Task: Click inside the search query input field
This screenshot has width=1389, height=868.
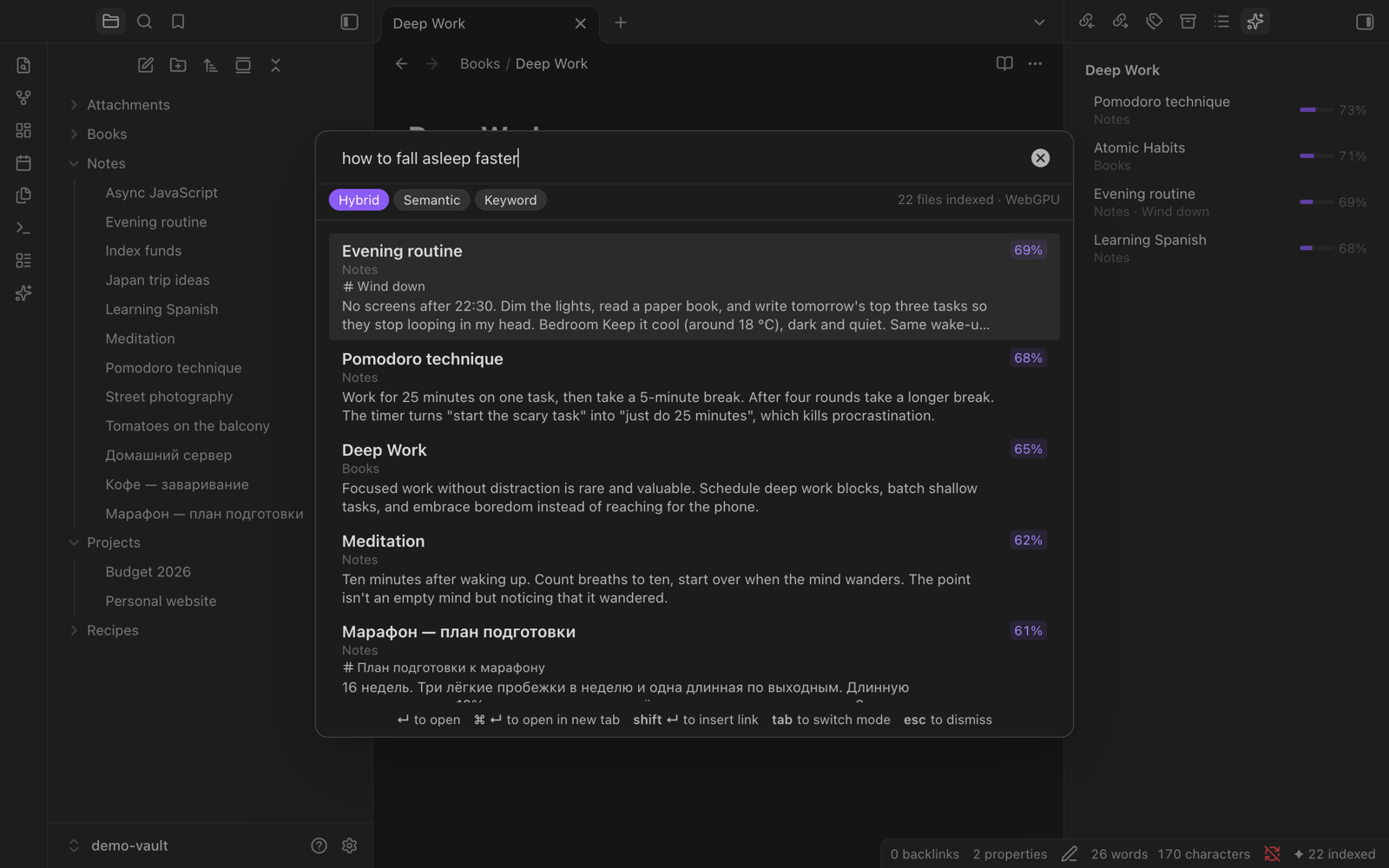Action: pos(677,158)
